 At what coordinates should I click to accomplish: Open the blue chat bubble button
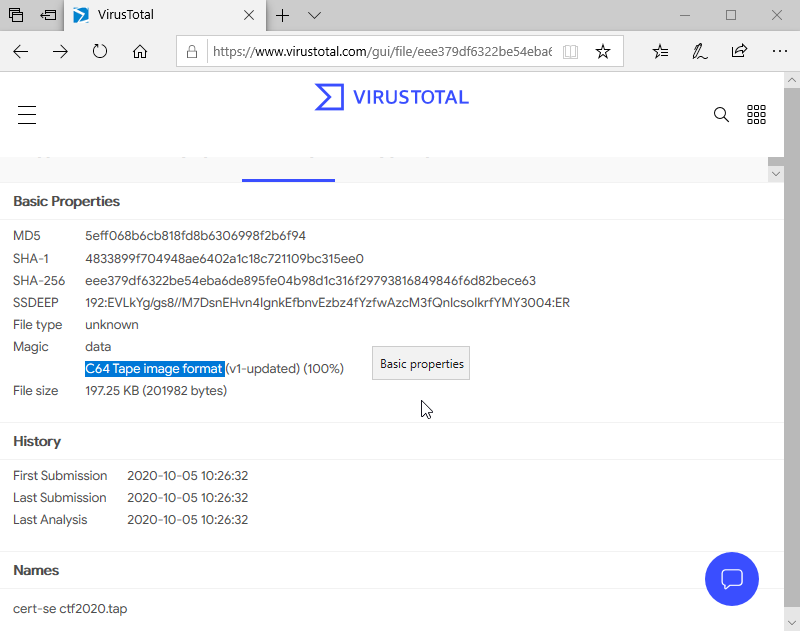tap(731, 578)
